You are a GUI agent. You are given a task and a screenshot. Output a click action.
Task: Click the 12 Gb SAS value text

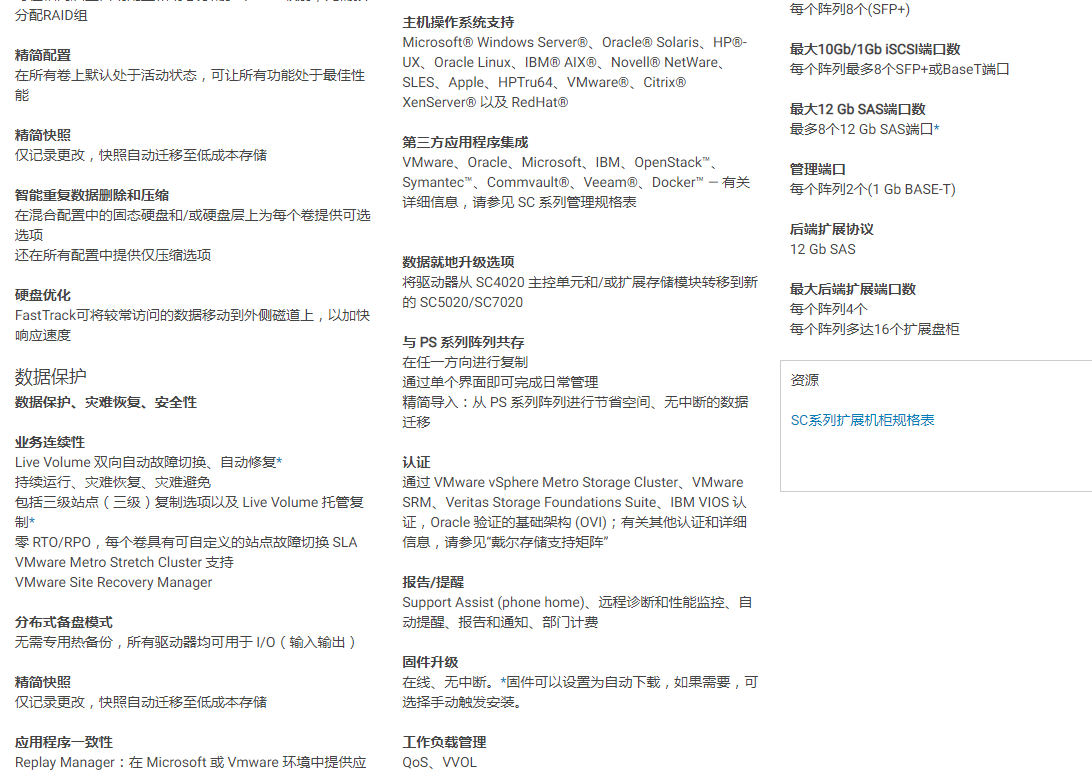822,249
